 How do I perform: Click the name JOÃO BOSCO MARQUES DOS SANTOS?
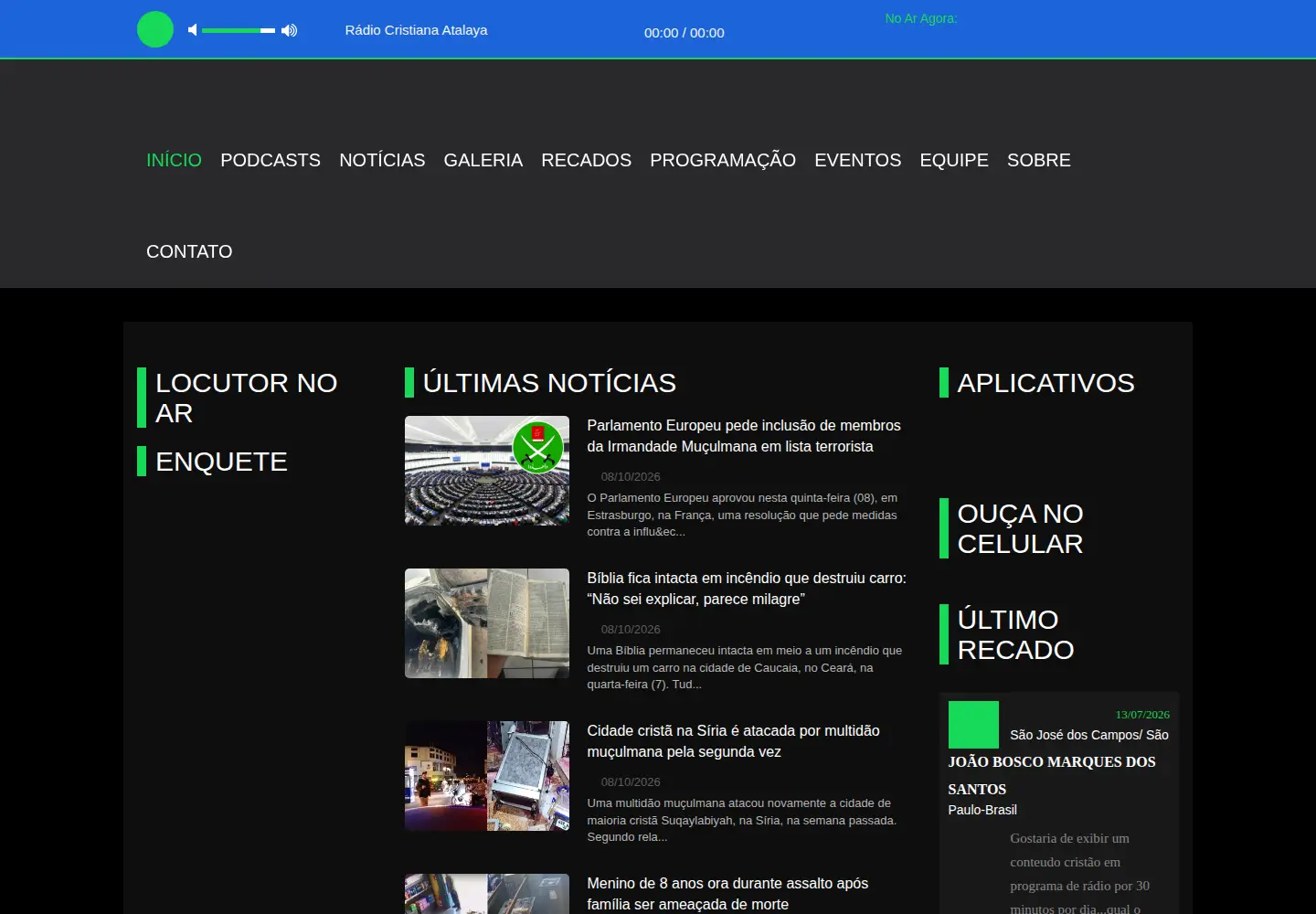(1052, 775)
